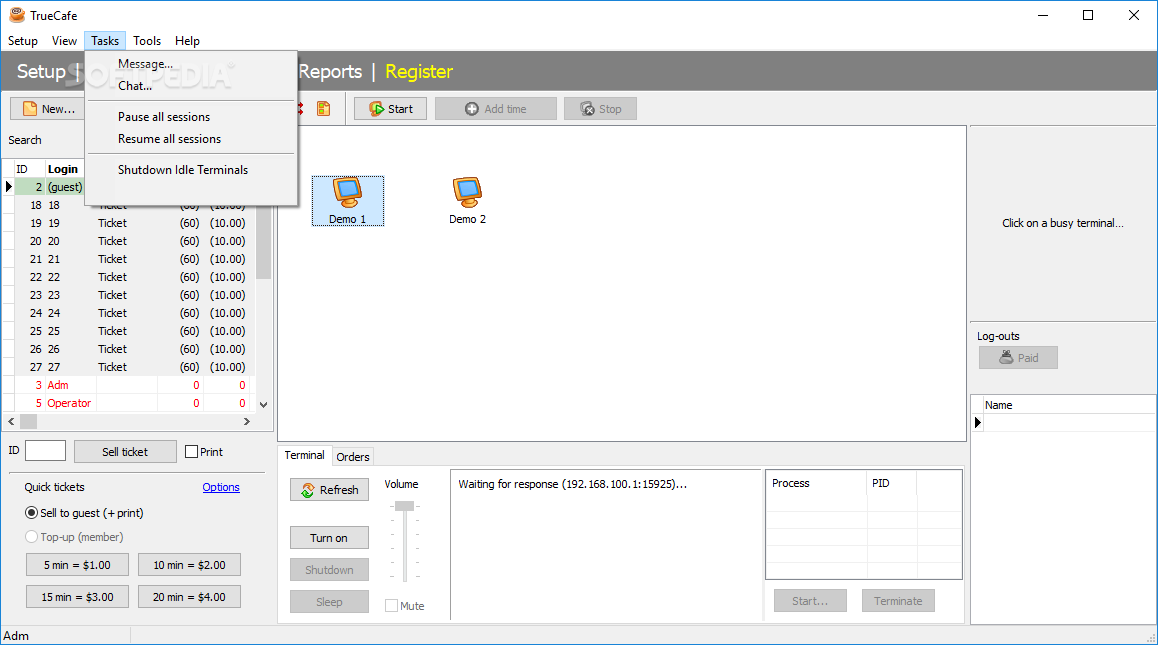The width and height of the screenshot is (1158, 645).
Task: Create a new user with New... button
Action: (49, 109)
